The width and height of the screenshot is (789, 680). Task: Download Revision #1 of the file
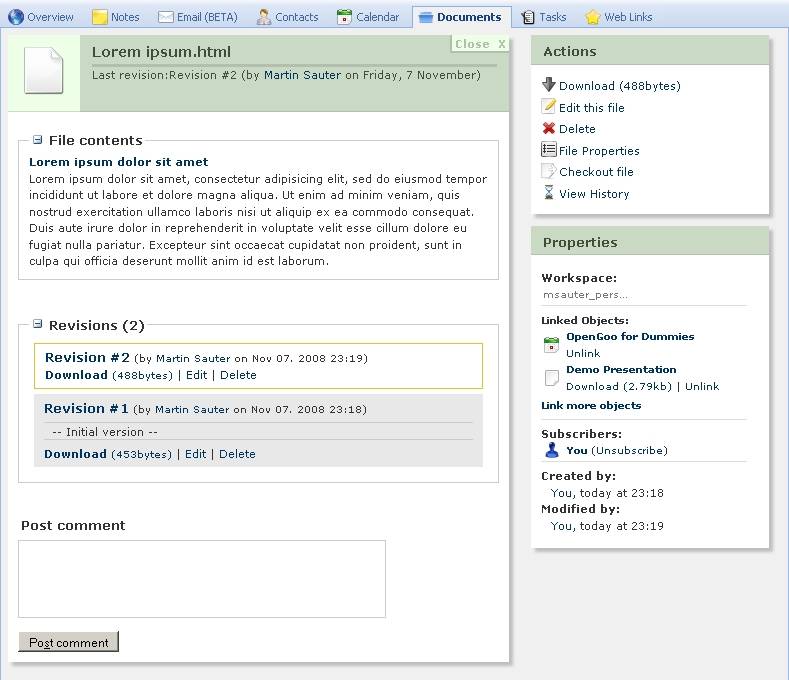click(x=75, y=454)
